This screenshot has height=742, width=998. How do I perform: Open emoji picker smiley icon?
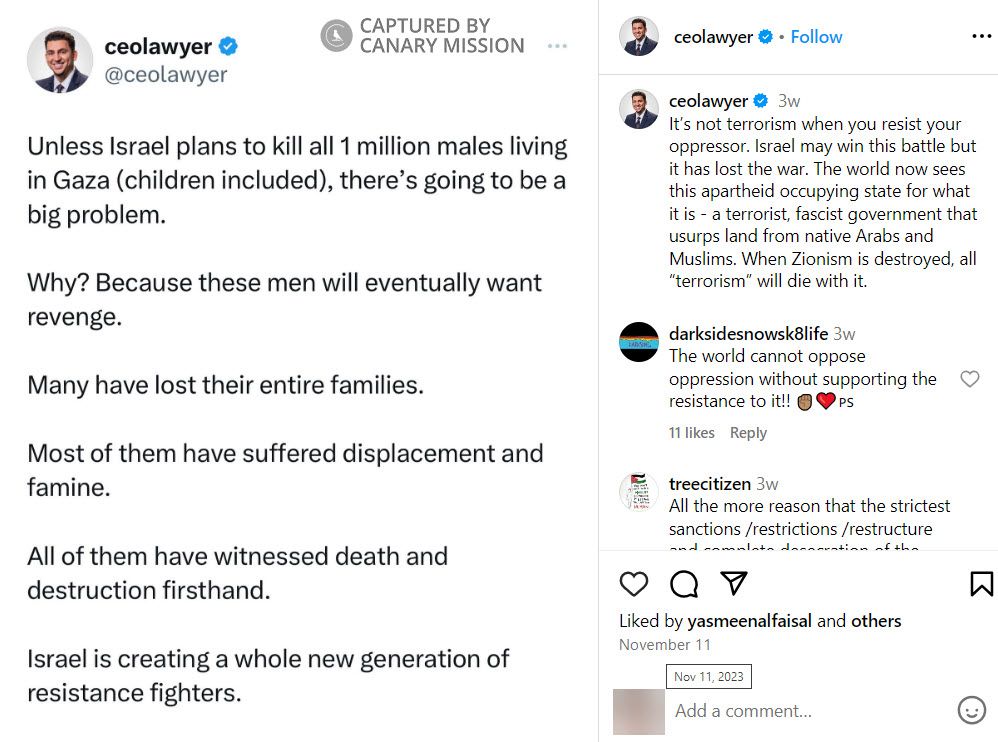(971, 710)
